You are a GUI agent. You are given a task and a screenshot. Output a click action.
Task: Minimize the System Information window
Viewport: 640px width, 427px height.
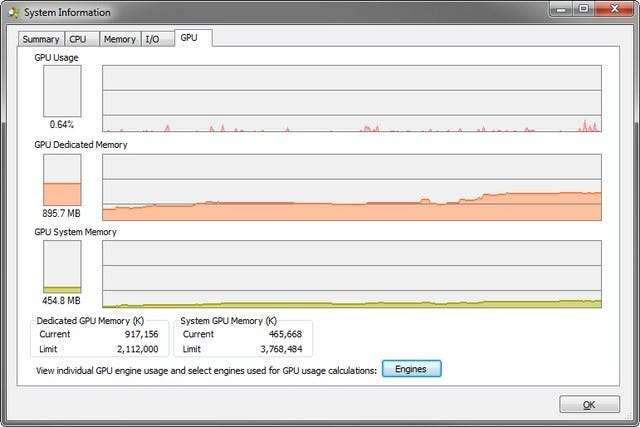click(562, 8)
